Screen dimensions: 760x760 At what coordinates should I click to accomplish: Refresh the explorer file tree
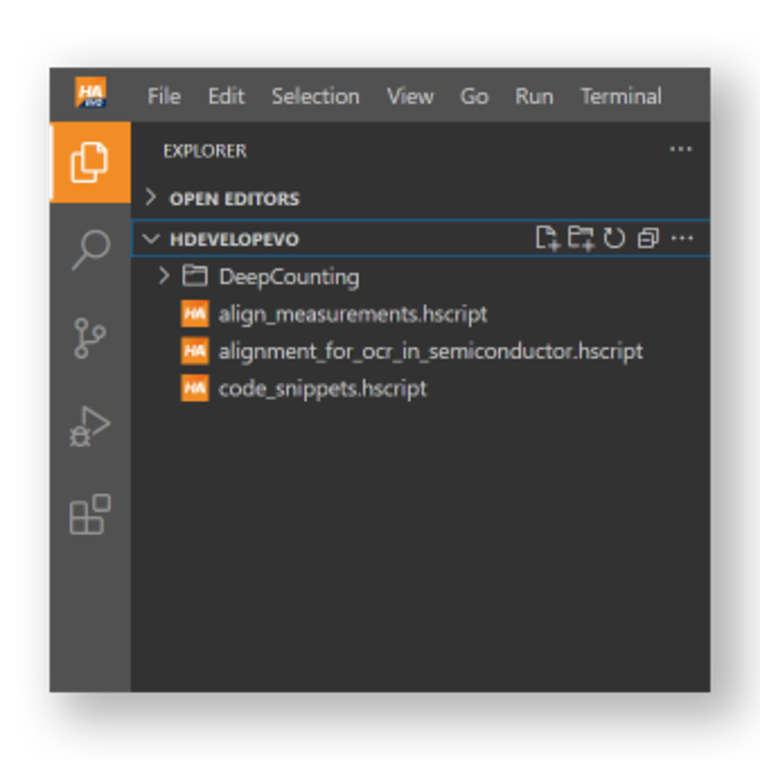[x=614, y=238]
